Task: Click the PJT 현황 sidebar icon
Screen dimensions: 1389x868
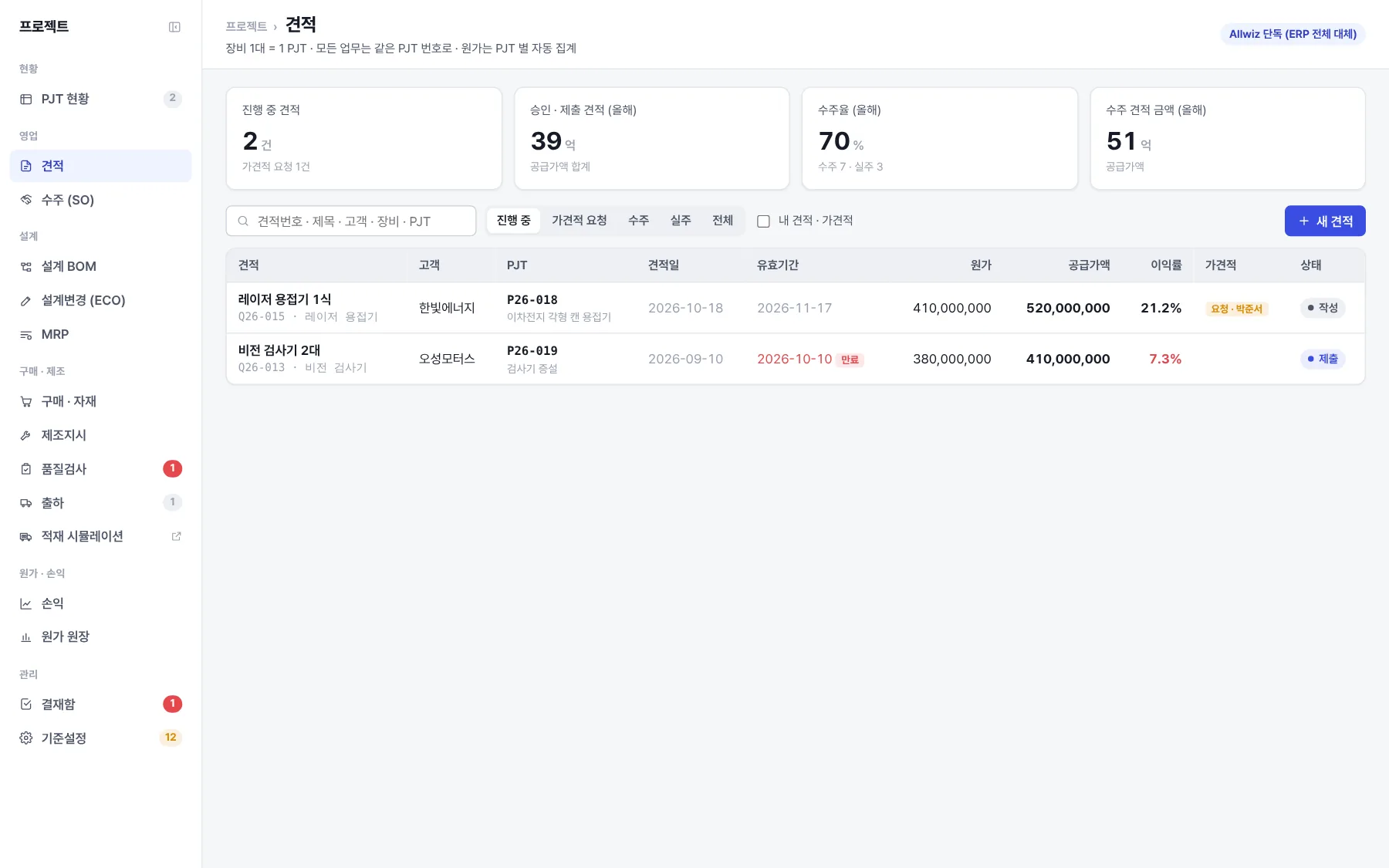Action: coord(25,99)
